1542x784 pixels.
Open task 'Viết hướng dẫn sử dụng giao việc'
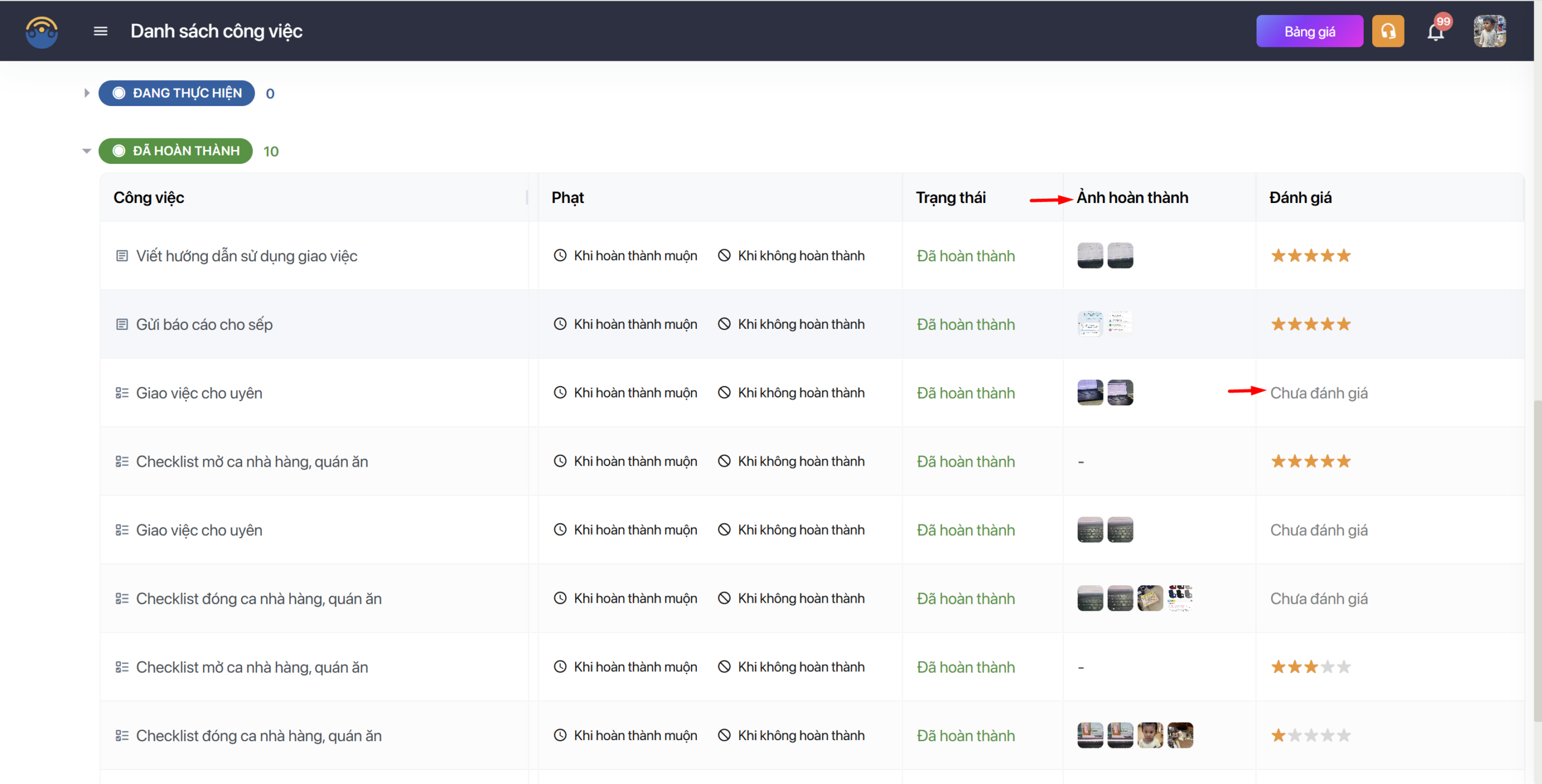[x=246, y=256]
